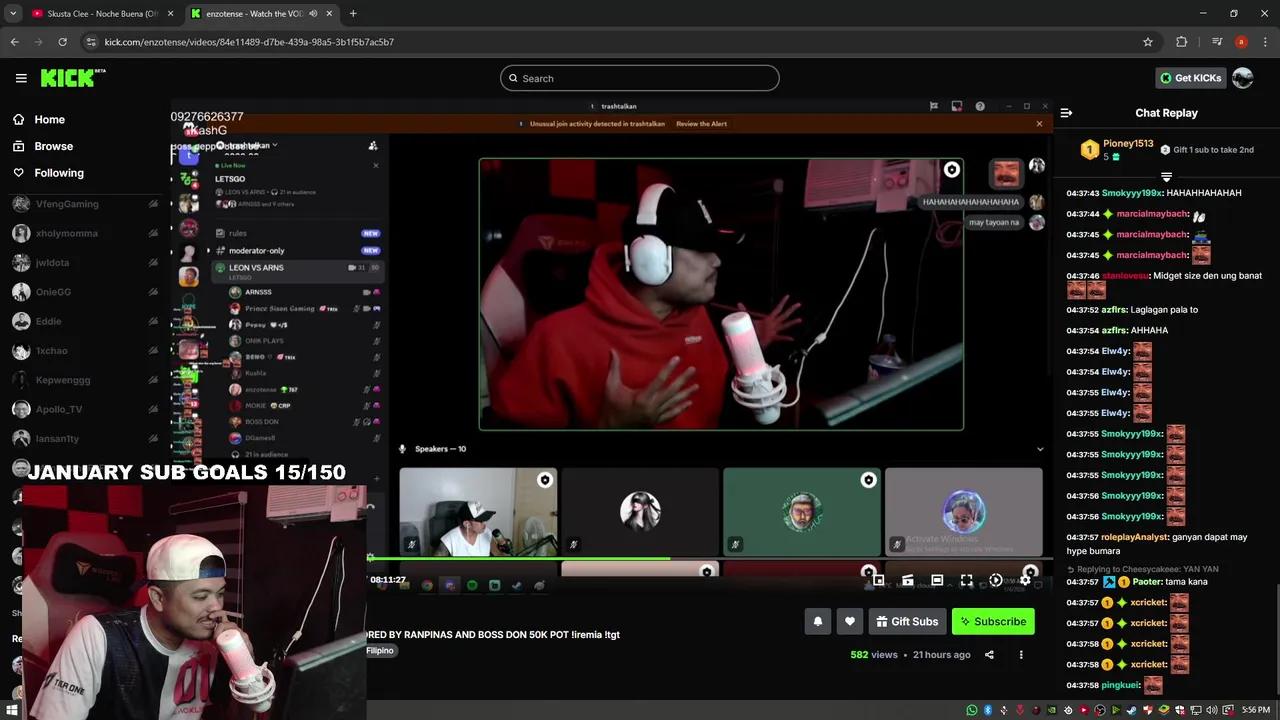The image size is (1280, 720).
Task: Click username Paoter in chat
Action: [x=1147, y=582]
